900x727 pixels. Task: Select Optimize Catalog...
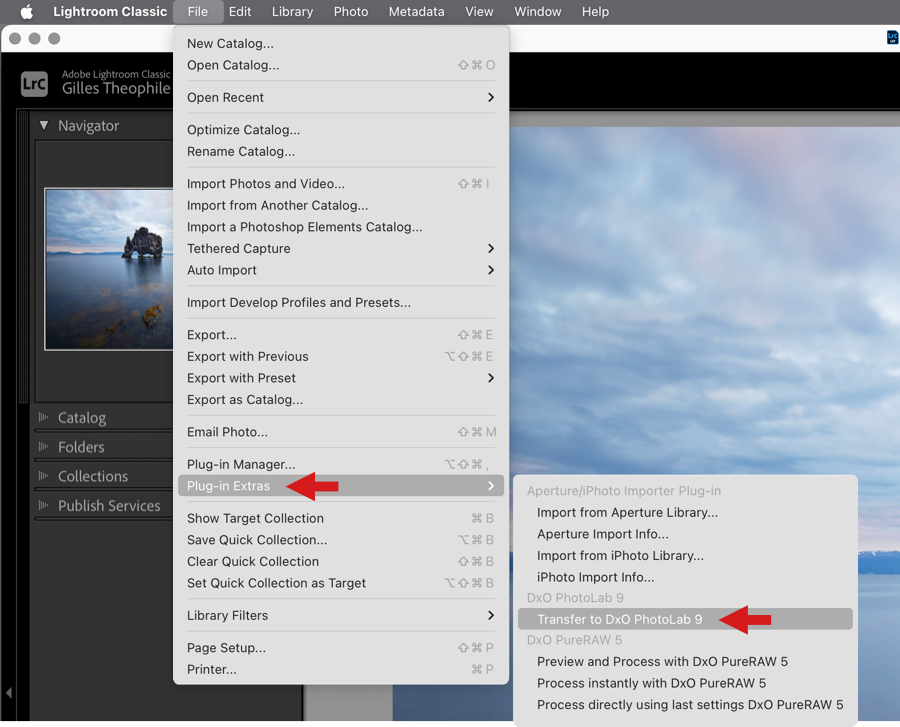(x=341, y=130)
